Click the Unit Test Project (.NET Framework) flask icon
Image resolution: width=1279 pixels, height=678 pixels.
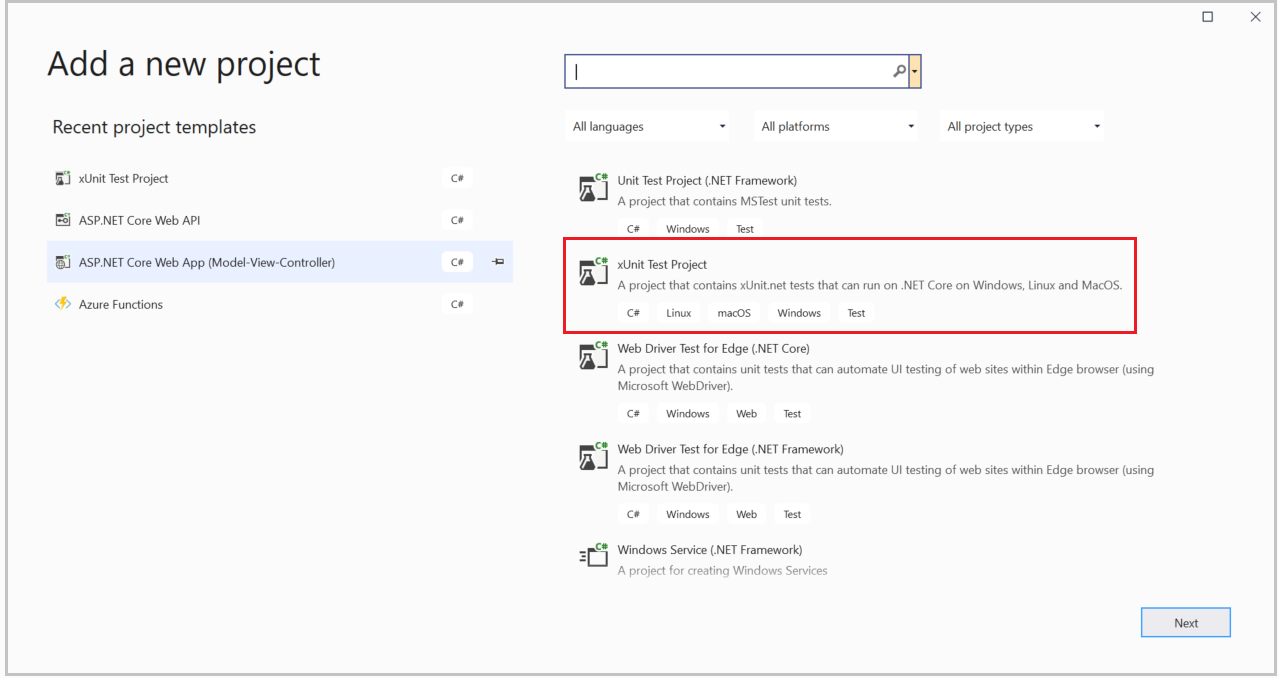click(594, 188)
